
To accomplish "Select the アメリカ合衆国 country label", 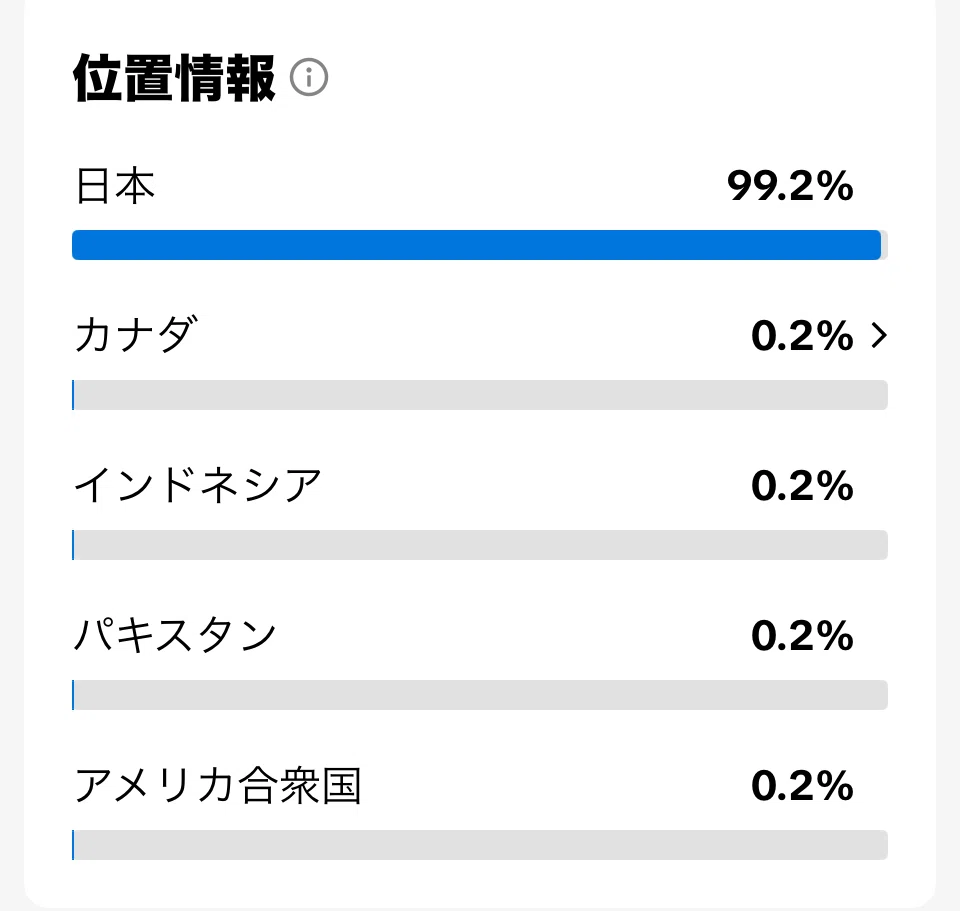I will coord(217,785).
